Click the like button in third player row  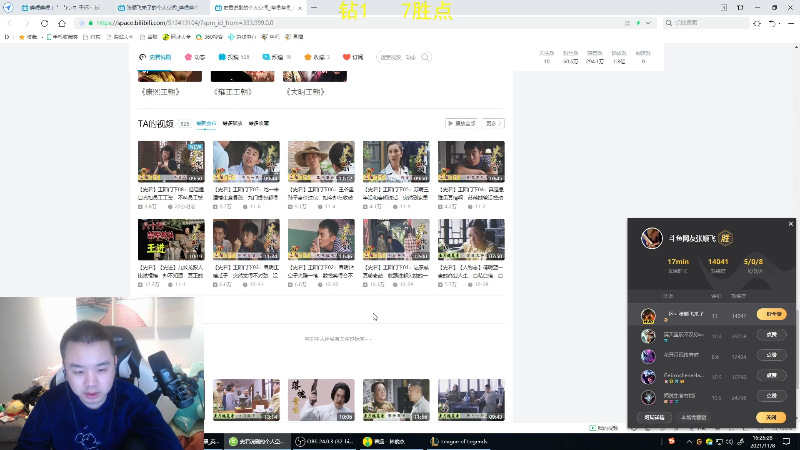point(771,355)
